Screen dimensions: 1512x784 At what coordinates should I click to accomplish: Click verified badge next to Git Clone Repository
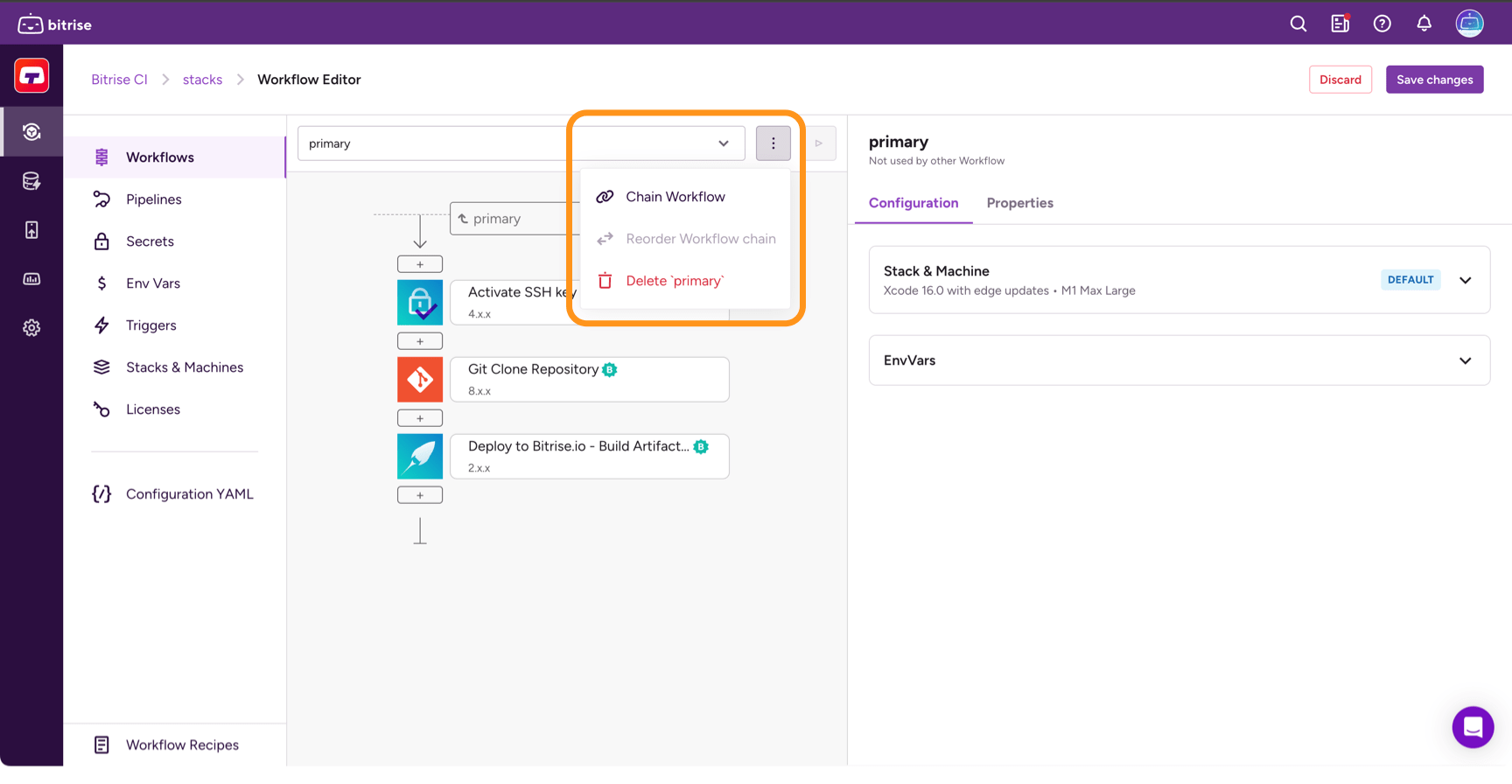610,370
